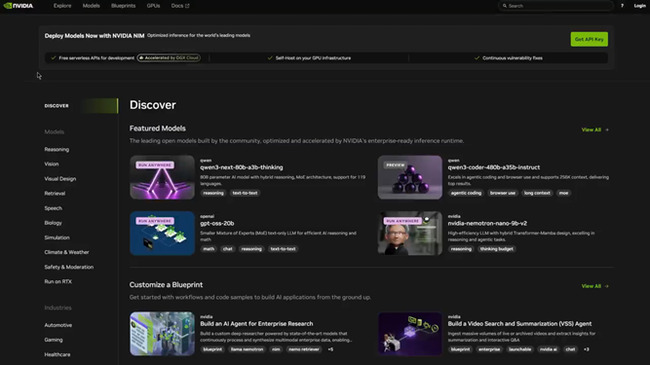The image size is (650, 365).
Task: Click the enterprise tag under VSS Agent
Action: click(x=489, y=349)
